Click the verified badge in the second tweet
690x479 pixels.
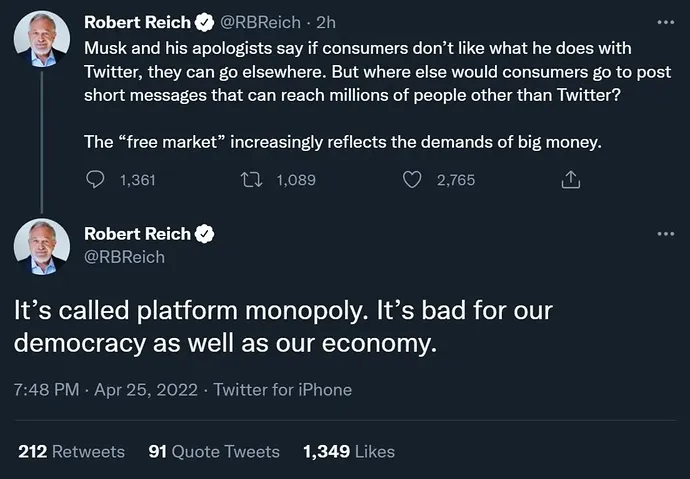click(205, 234)
